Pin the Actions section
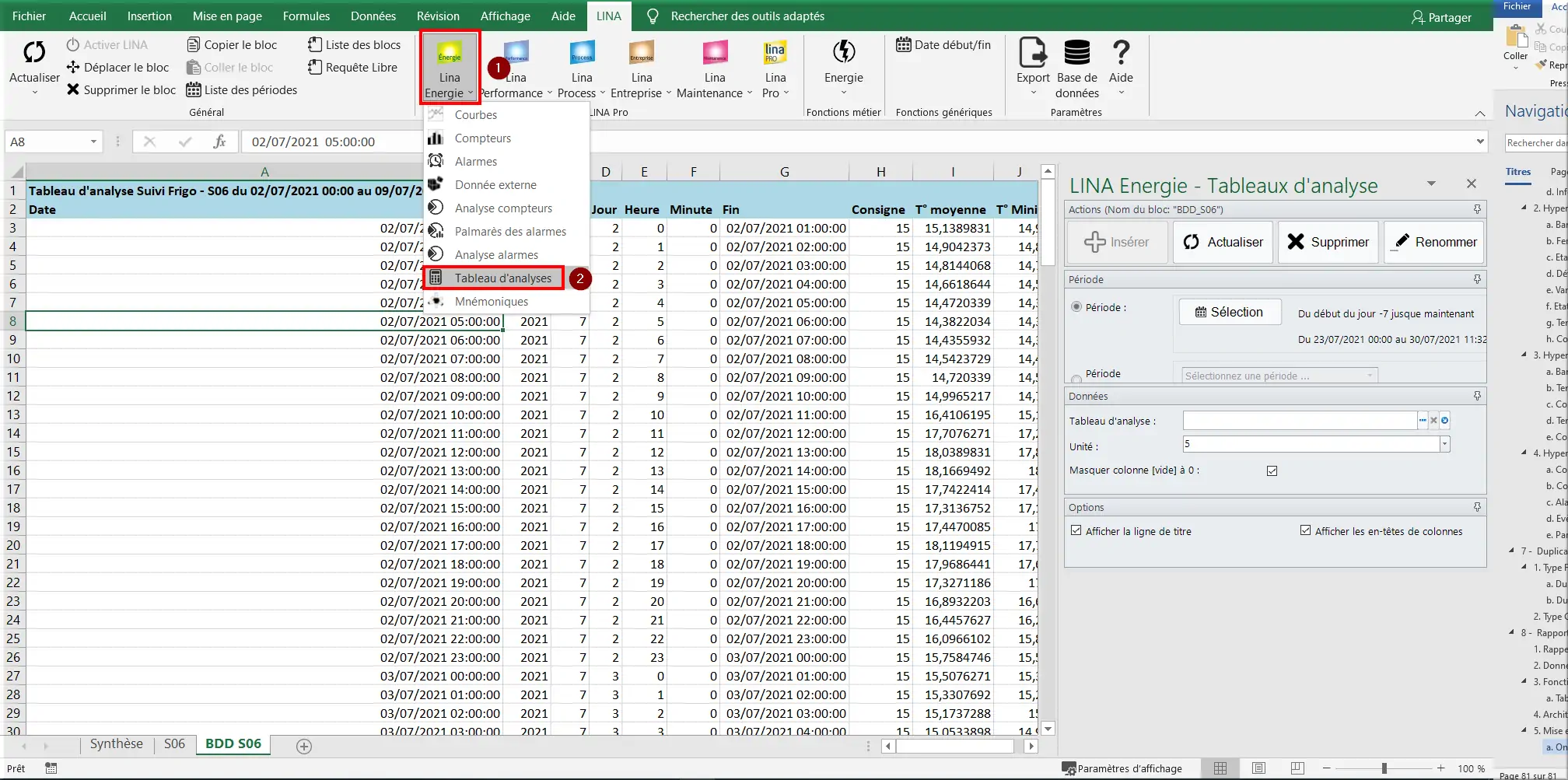 [1477, 209]
